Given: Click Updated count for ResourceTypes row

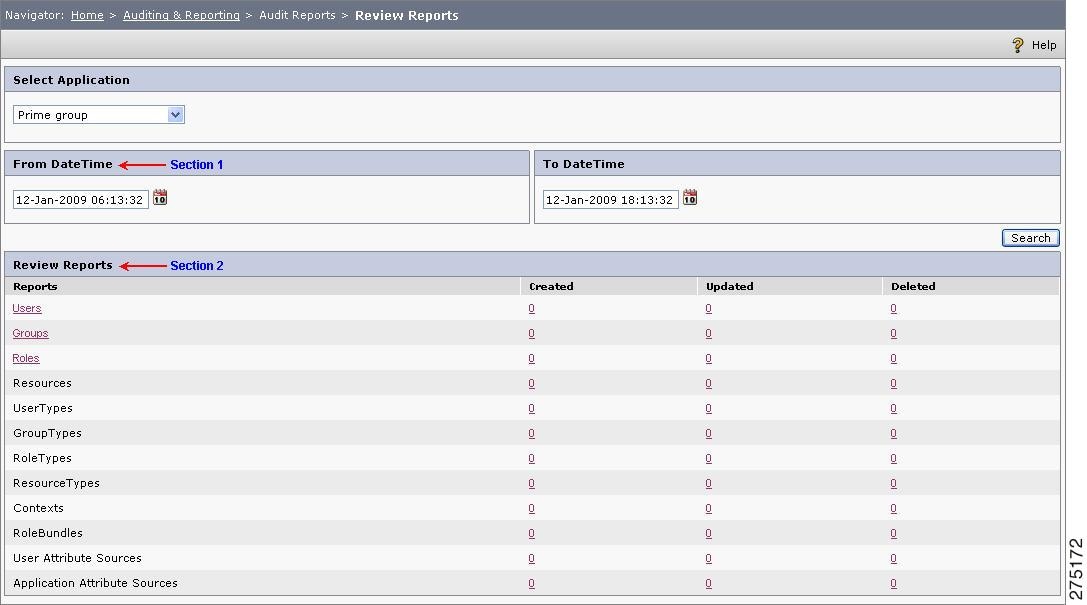Looking at the screenshot, I should point(708,483).
